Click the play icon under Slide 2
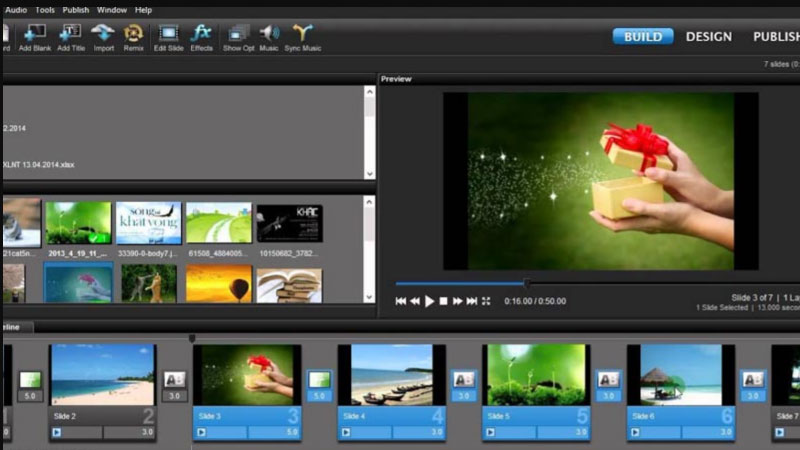The width and height of the screenshot is (800, 450). pos(57,433)
